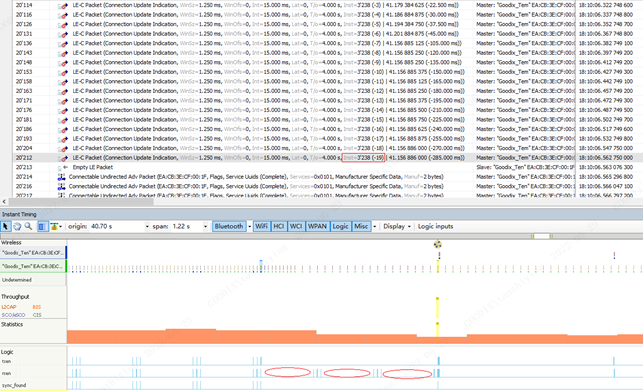The image size is (643, 391).
Task: Expand the Display dropdown menu
Action: pos(397,226)
